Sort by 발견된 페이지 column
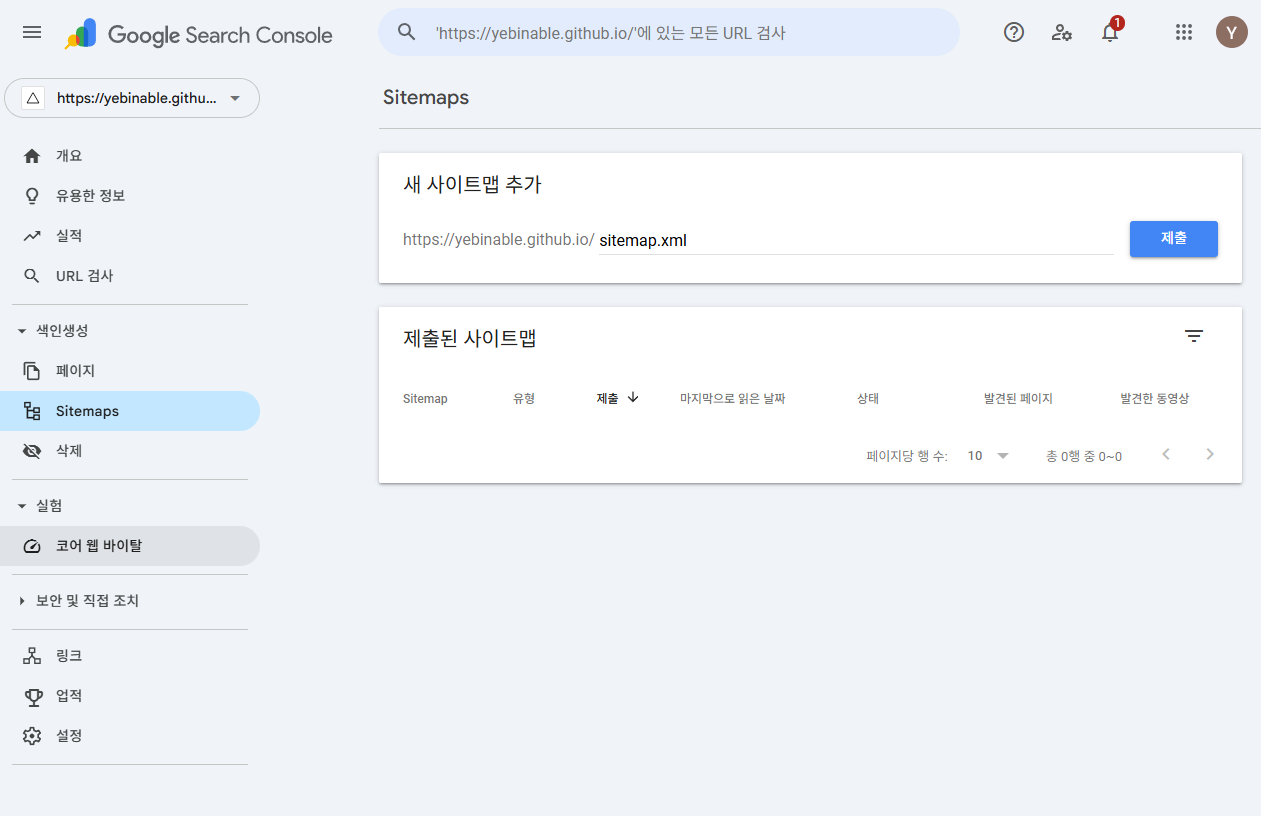 pos(1018,398)
